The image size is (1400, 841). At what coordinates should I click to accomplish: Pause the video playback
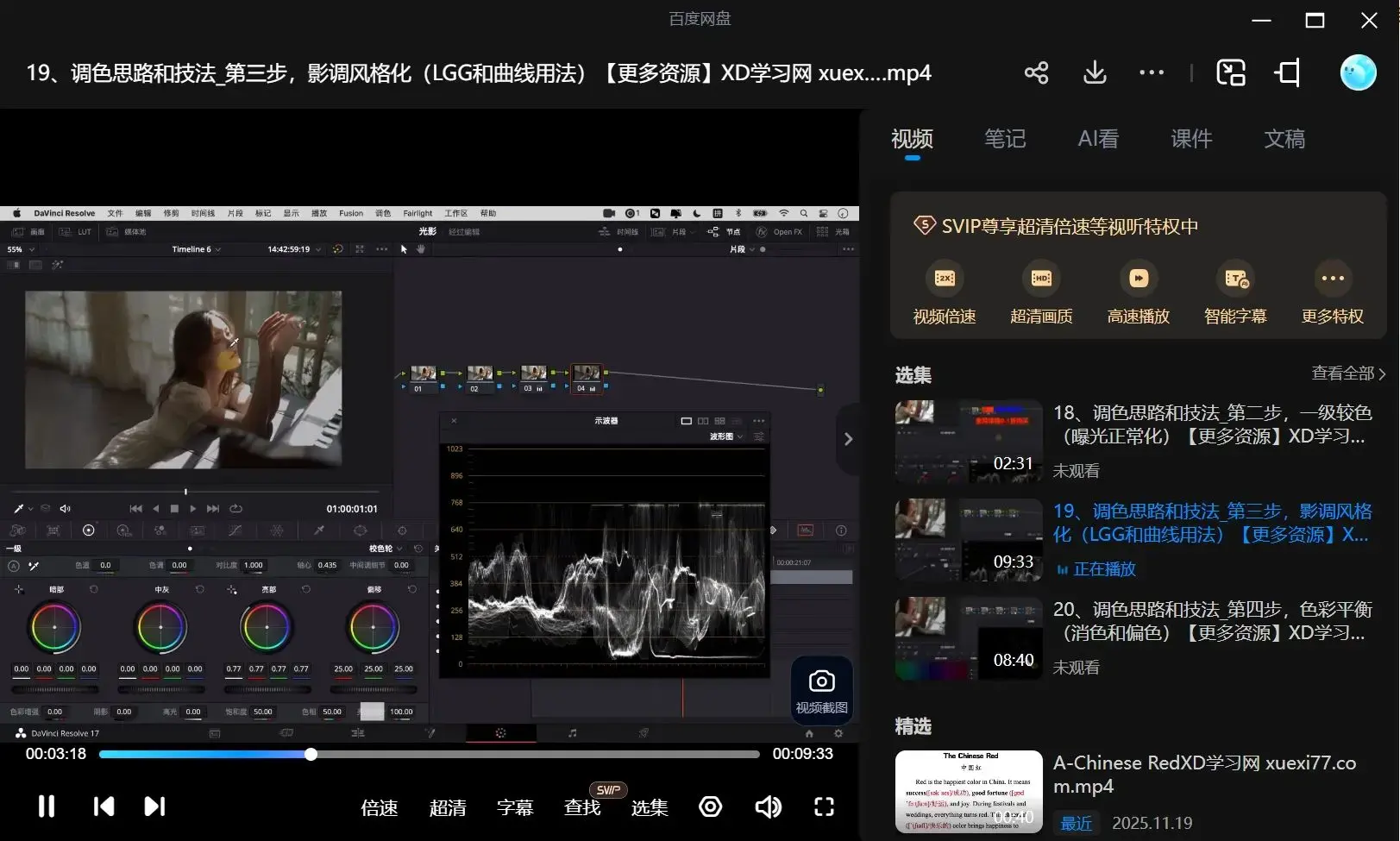[47, 806]
